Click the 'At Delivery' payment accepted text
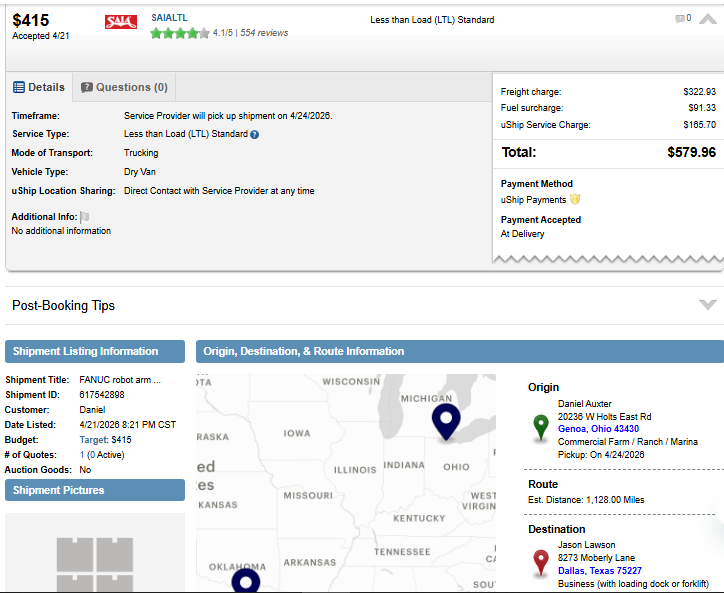 pyautogui.click(x=522, y=234)
